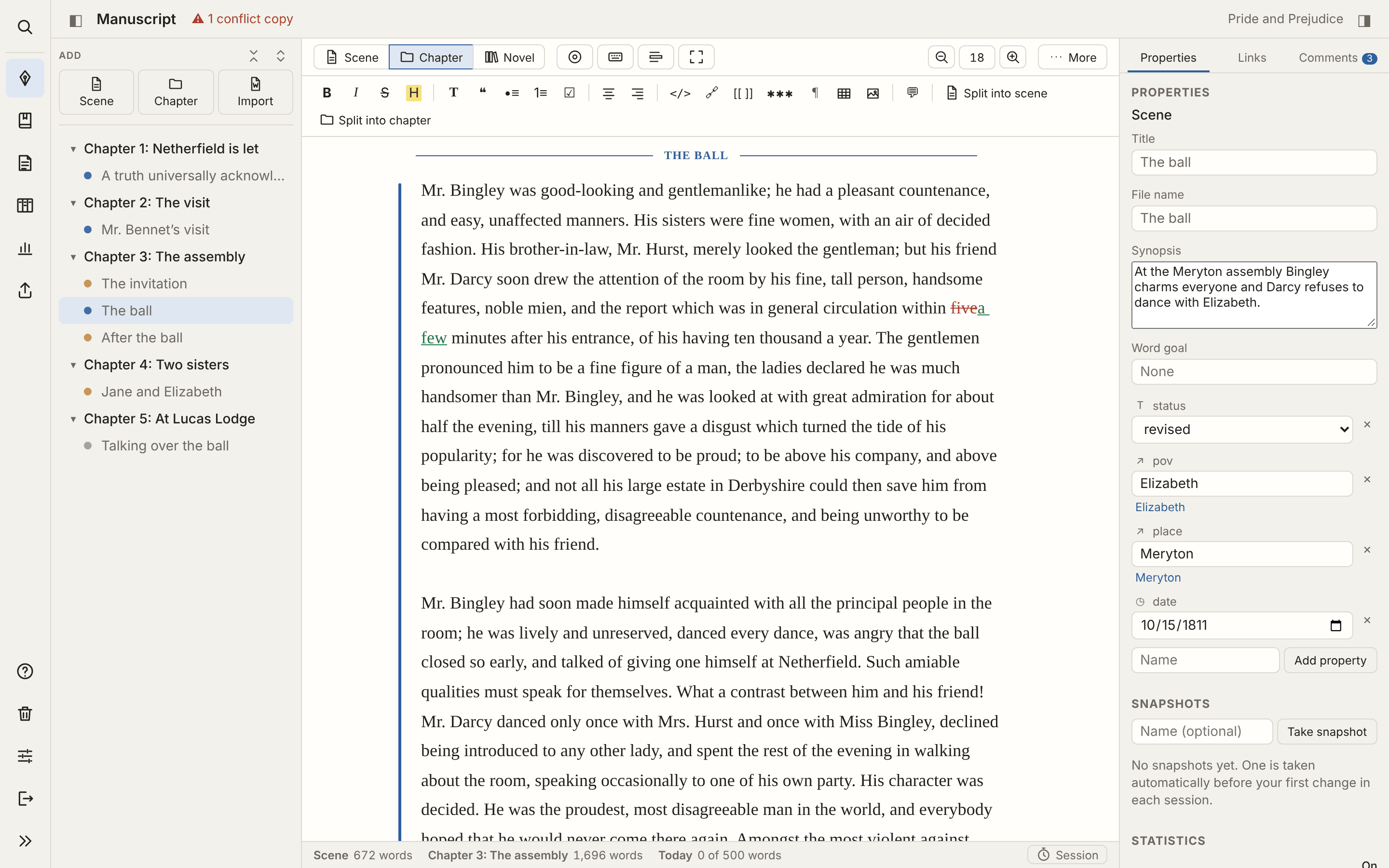Click Split into scene
Viewport: 1389px width, 868px height.
click(x=996, y=93)
